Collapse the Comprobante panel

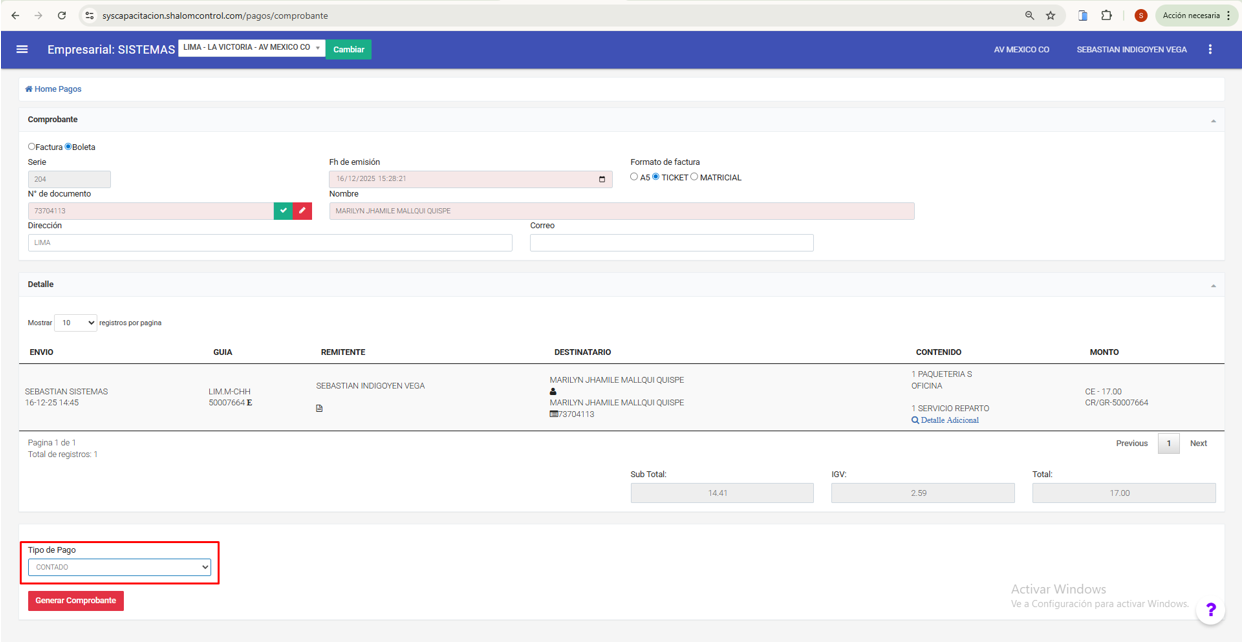pos(1213,121)
